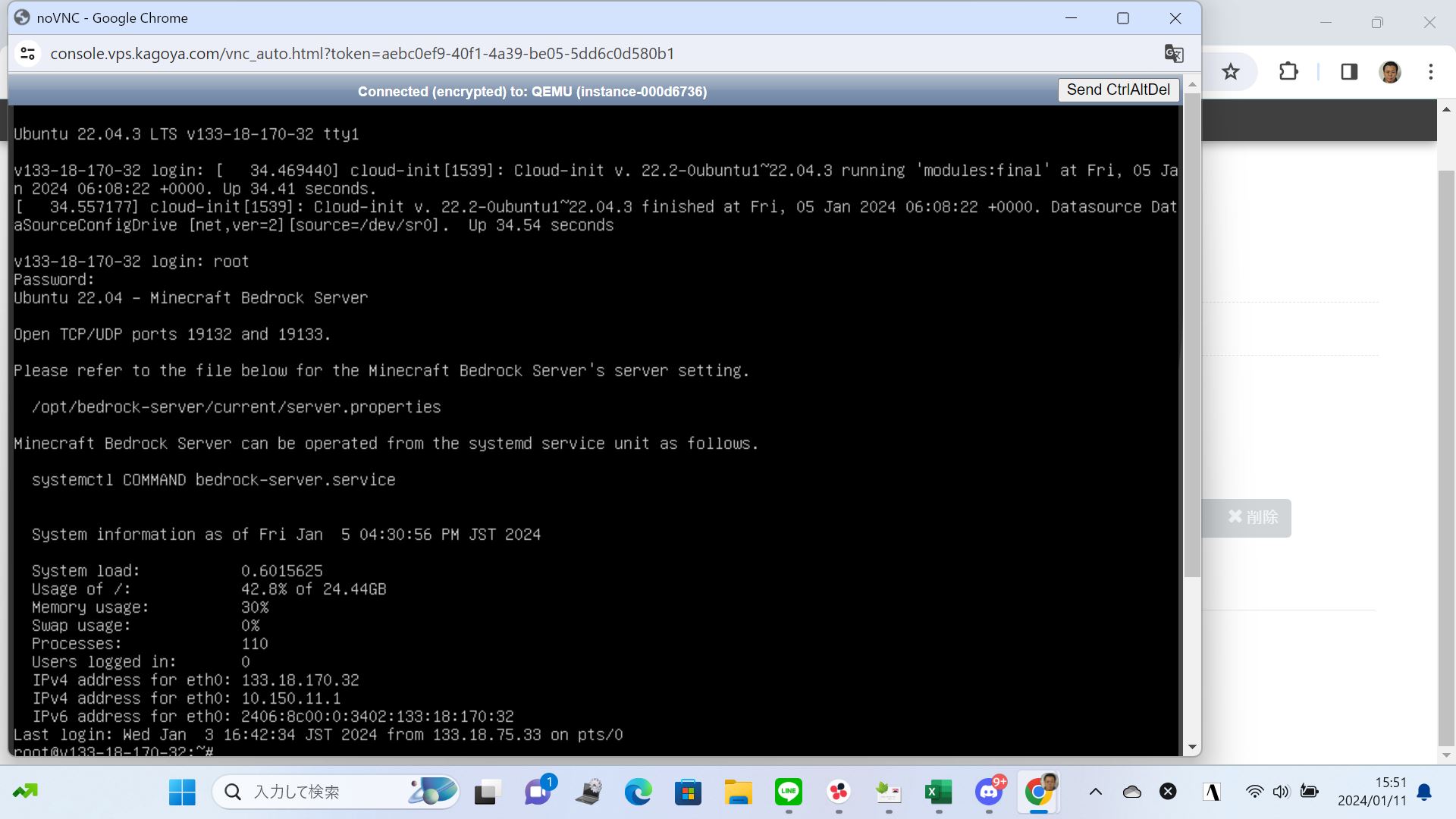Image resolution: width=1456 pixels, height=819 pixels.
Task: Open the Chrome extensions puzzle icon
Action: coord(1288,72)
